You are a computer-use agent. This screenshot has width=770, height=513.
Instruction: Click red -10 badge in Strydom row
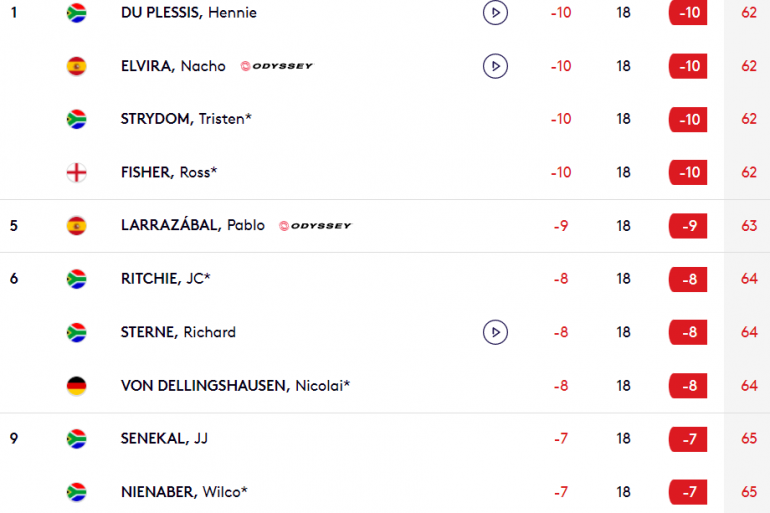688,119
